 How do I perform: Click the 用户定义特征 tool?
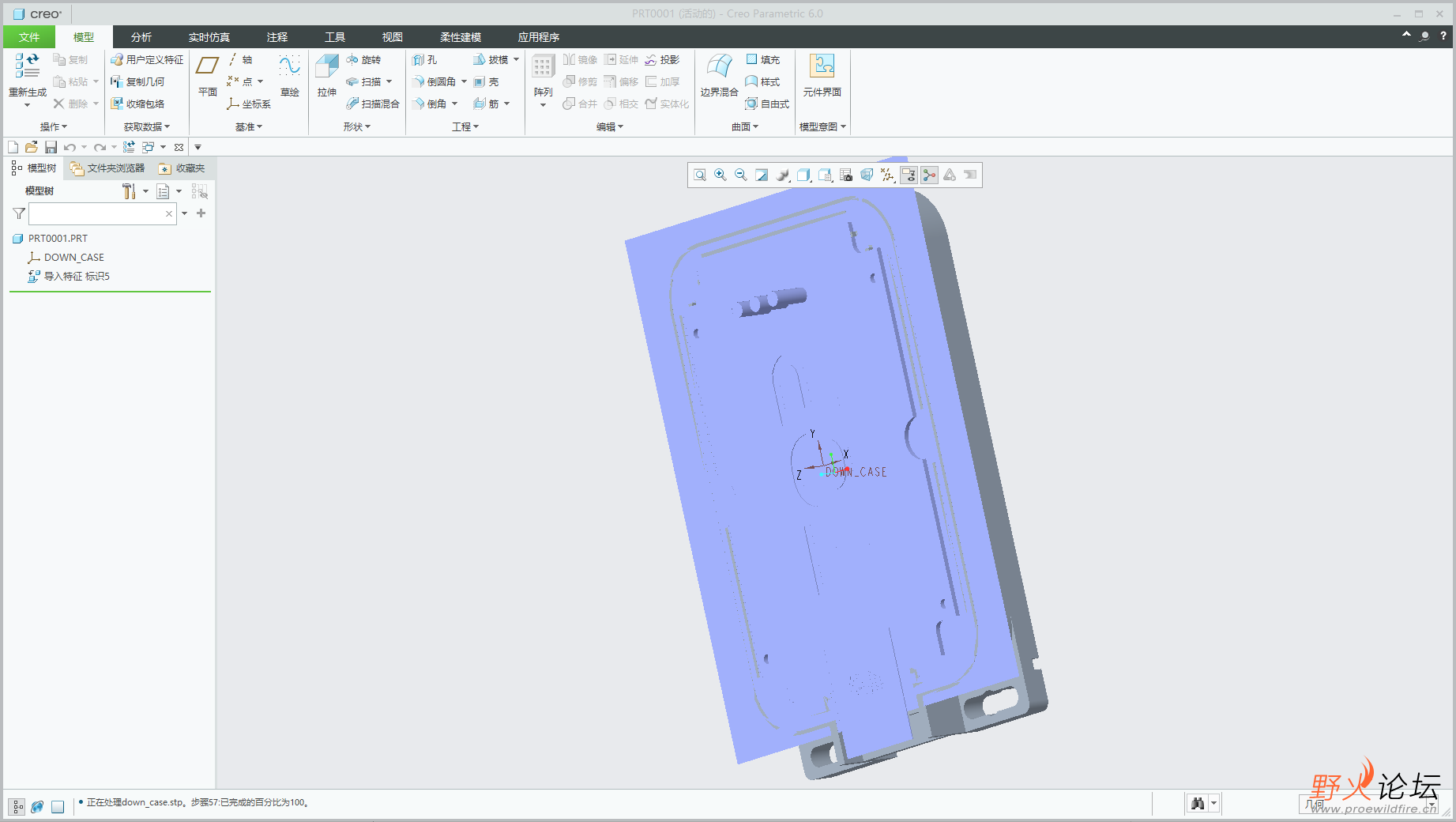click(147, 60)
